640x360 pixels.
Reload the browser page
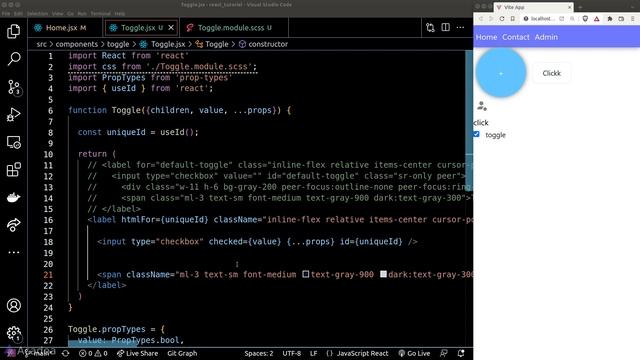pyautogui.click(x=502, y=19)
